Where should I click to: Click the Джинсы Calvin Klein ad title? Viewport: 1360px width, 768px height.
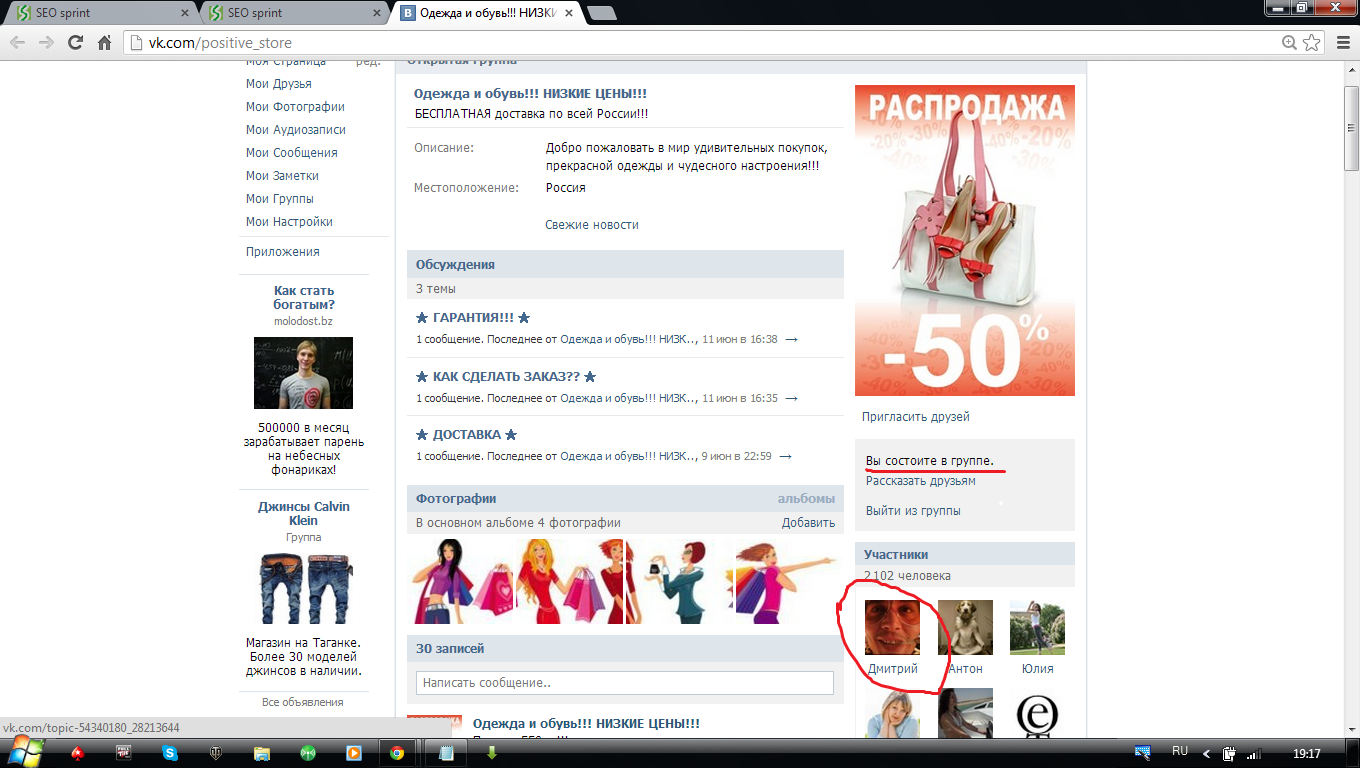tap(304, 513)
